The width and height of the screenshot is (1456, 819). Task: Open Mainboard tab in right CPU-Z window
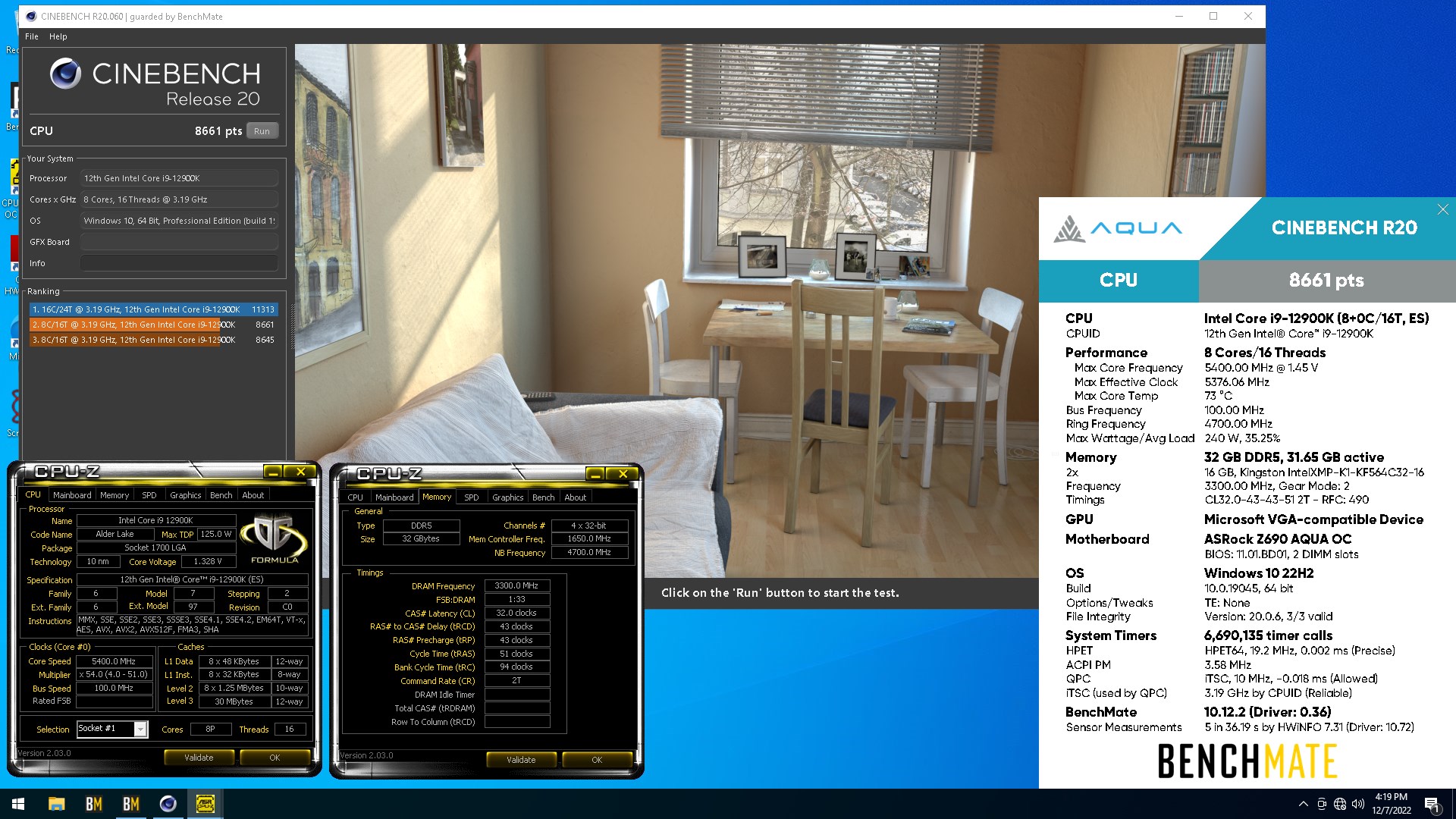click(x=394, y=497)
